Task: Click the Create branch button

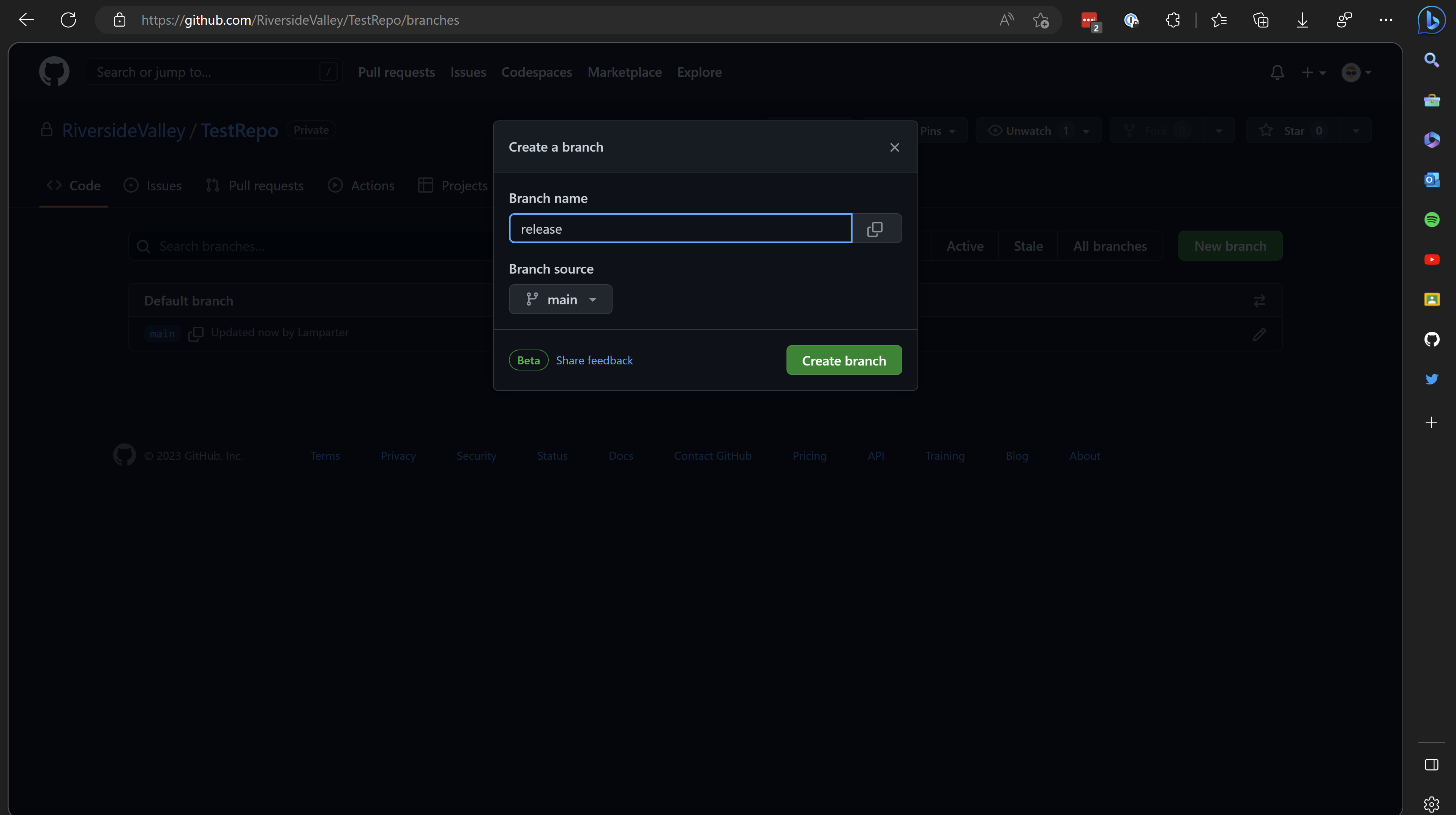Action: click(x=843, y=360)
